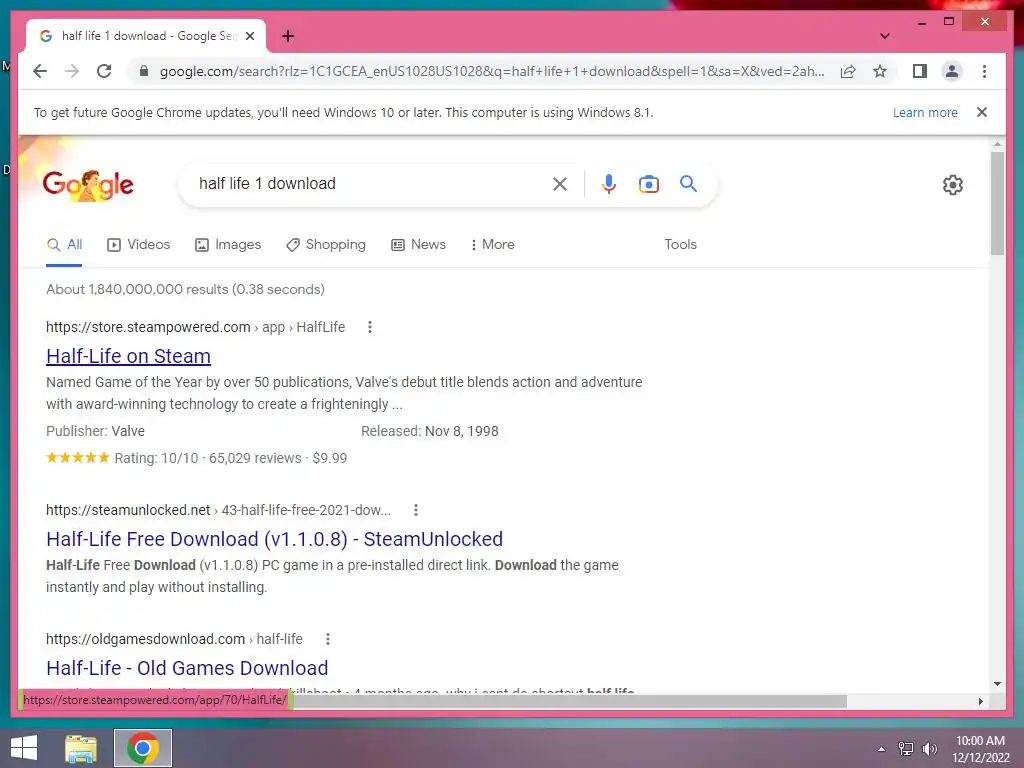Reload the page with the refresh icon
Image resolution: width=1024 pixels, height=768 pixels.
tap(104, 71)
